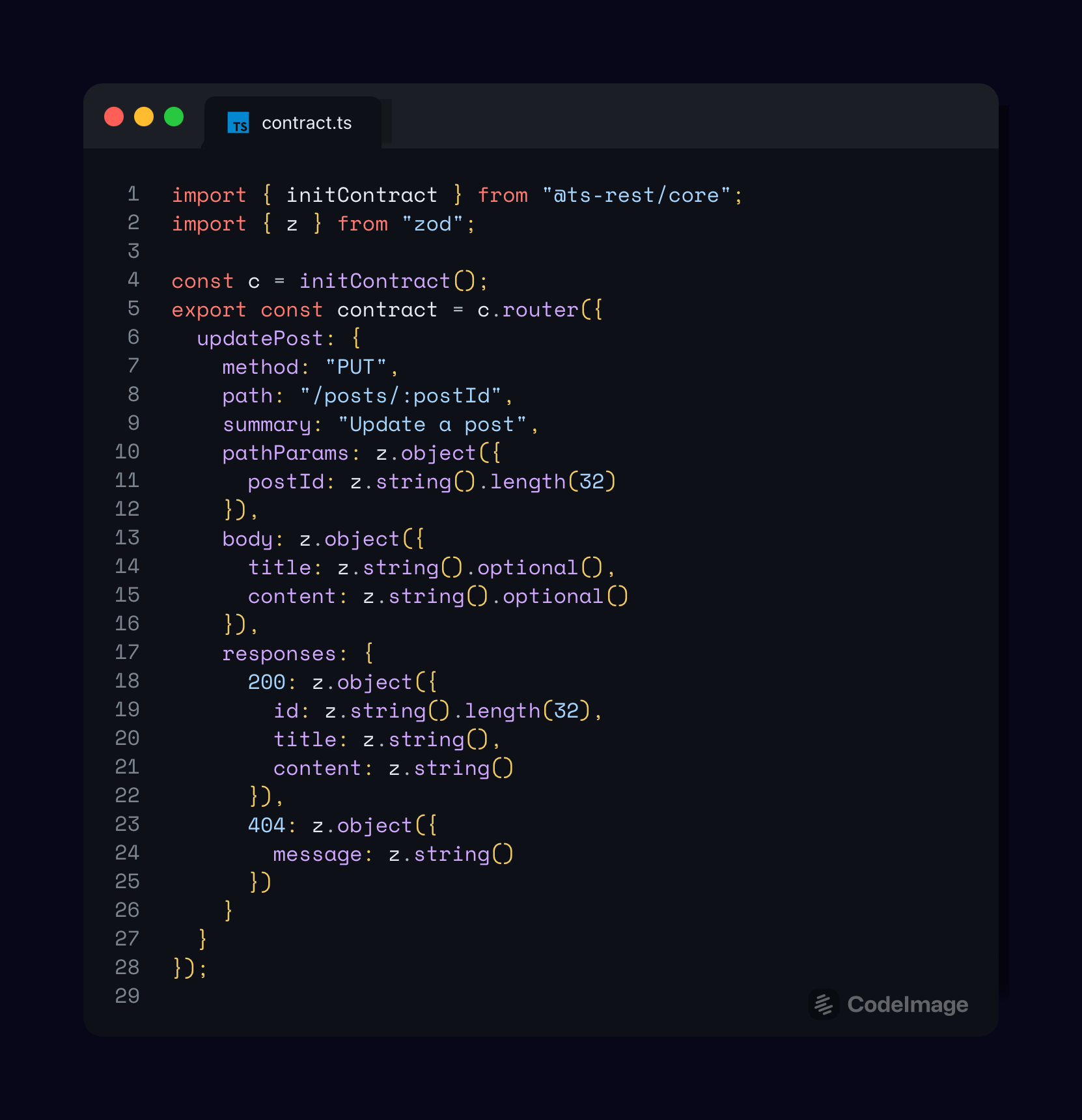Click the postId key on line 11
The image size is (1082, 1120).
pos(285,482)
